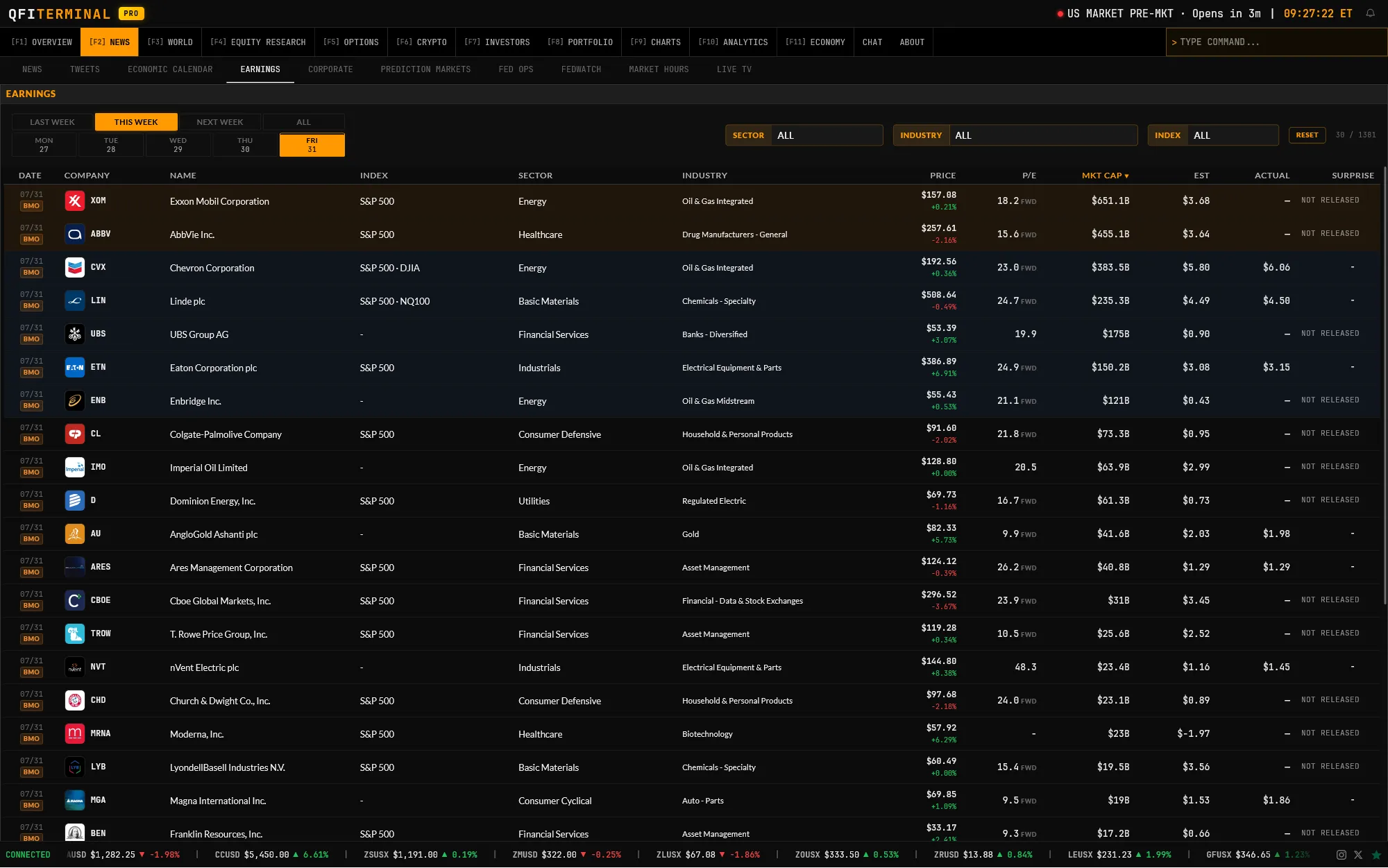This screenshot has height=868, width=1388.
Task: Click the Ares Management ARES logo icon
Action: coord(75,567)
